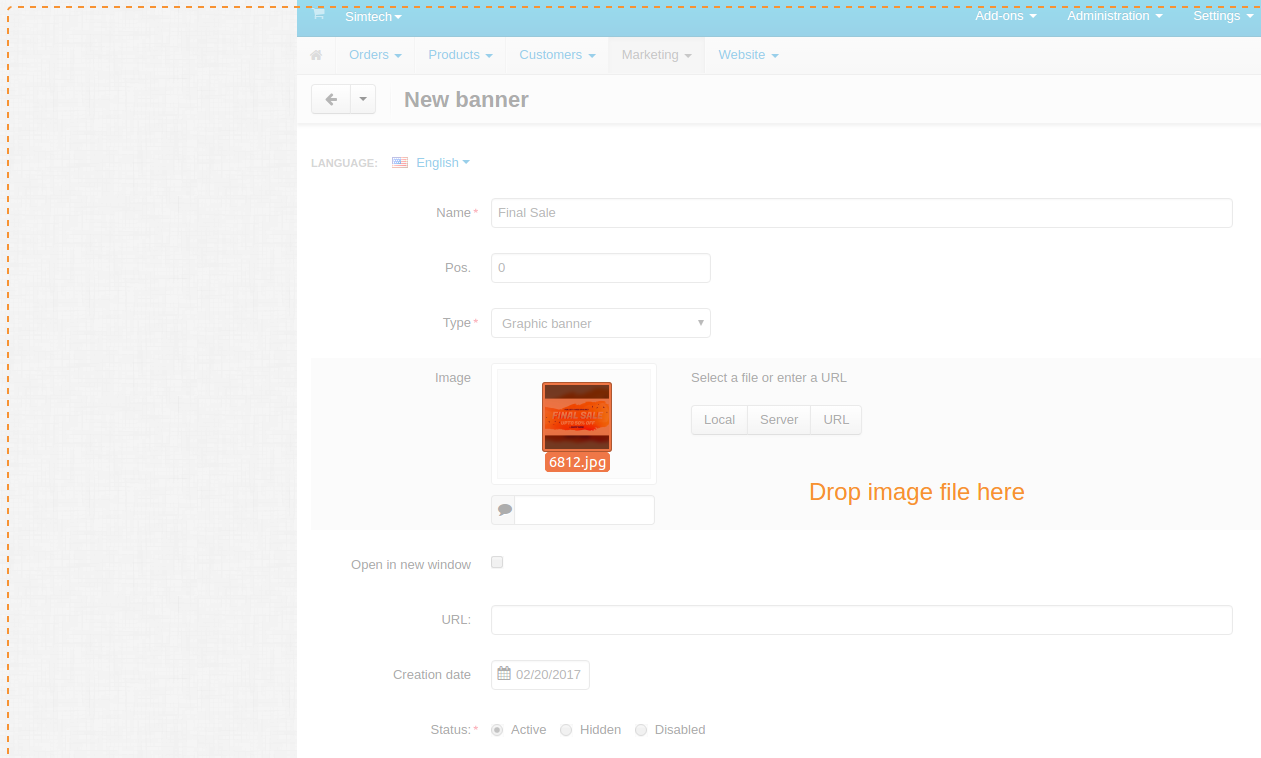Image resolution: width=1261 pixels, height=758 pixels.
Task: Select the Active status radio button
Action: [x=497, y=730]
